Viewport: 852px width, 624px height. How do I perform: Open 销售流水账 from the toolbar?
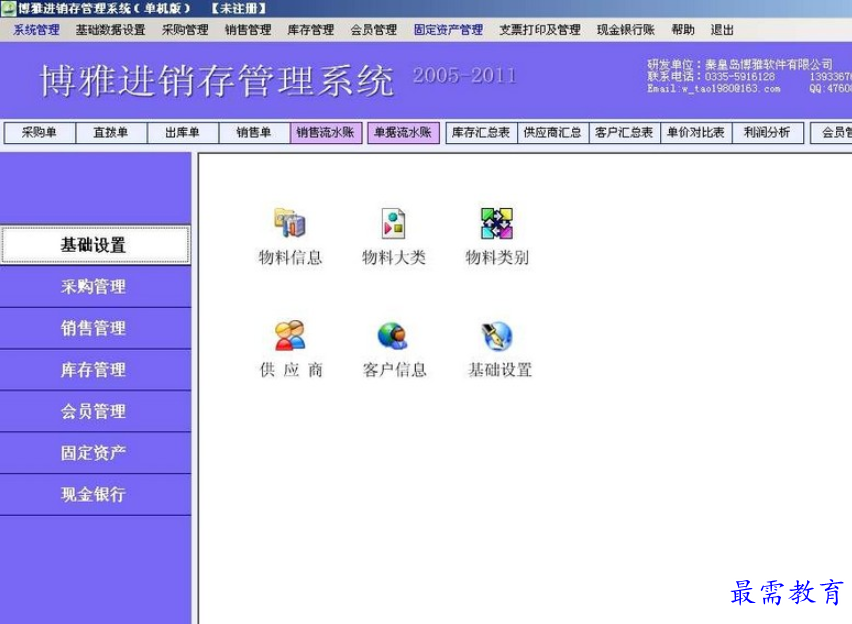coord(326,133)
